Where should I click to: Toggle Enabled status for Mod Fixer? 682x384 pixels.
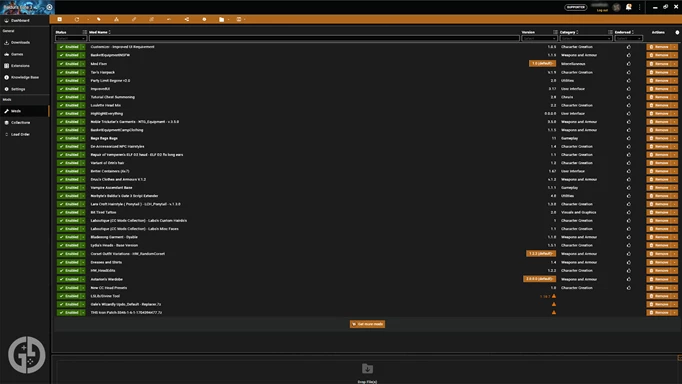pyautogui.click(x=69, y=63)
